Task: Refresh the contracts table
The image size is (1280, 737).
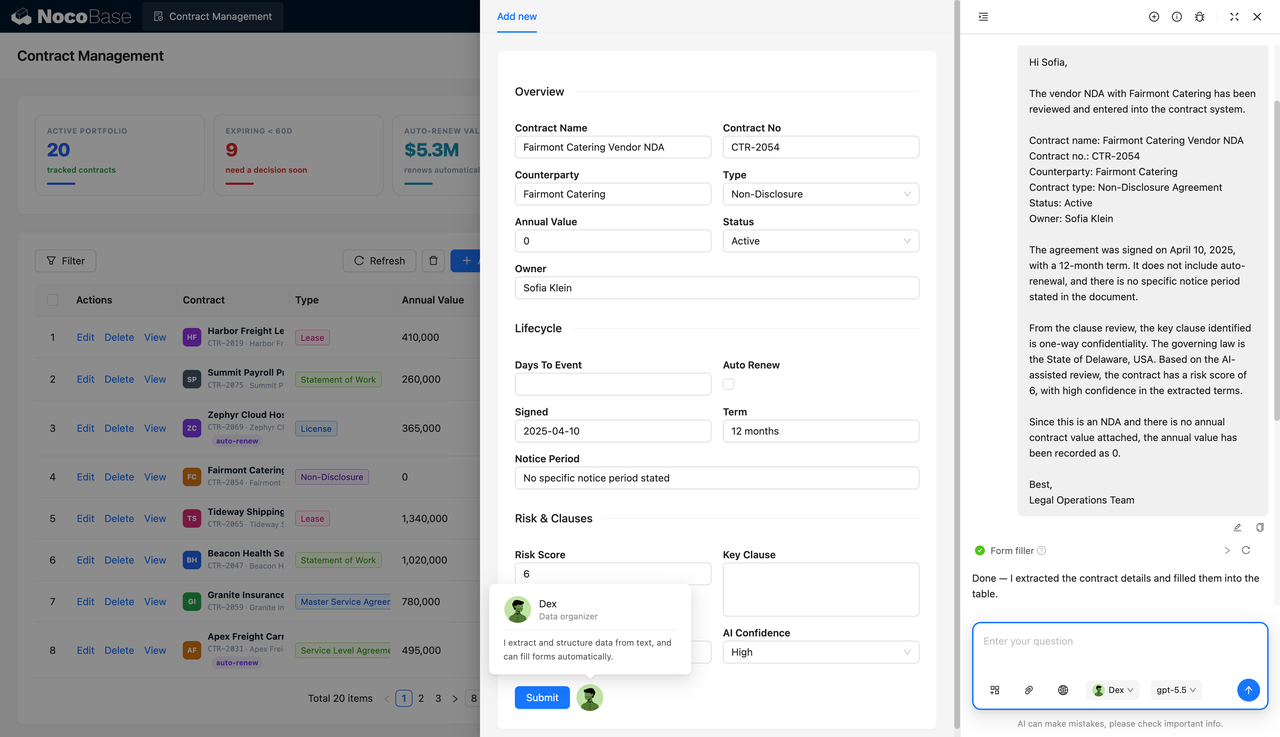Action: pos(379,261)
